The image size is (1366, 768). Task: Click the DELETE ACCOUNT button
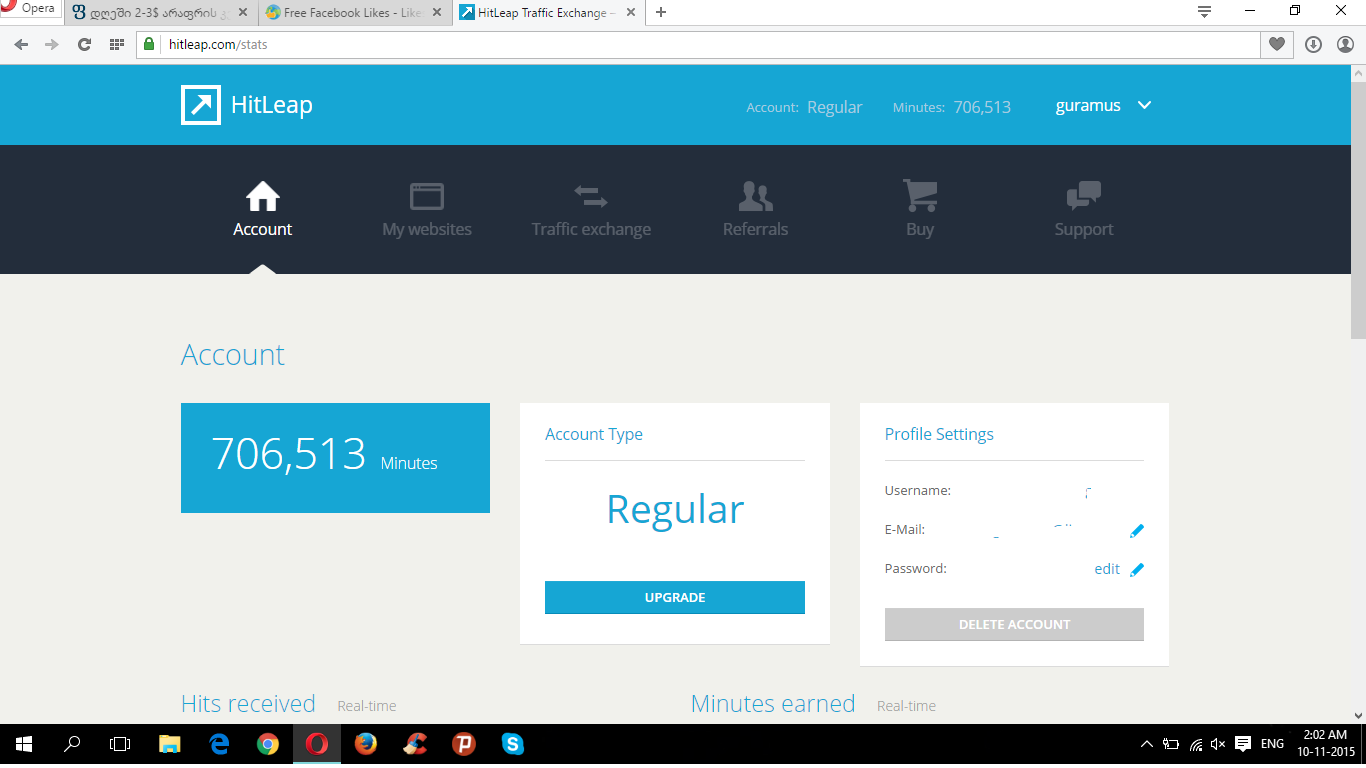click(x=1014, y=624)
